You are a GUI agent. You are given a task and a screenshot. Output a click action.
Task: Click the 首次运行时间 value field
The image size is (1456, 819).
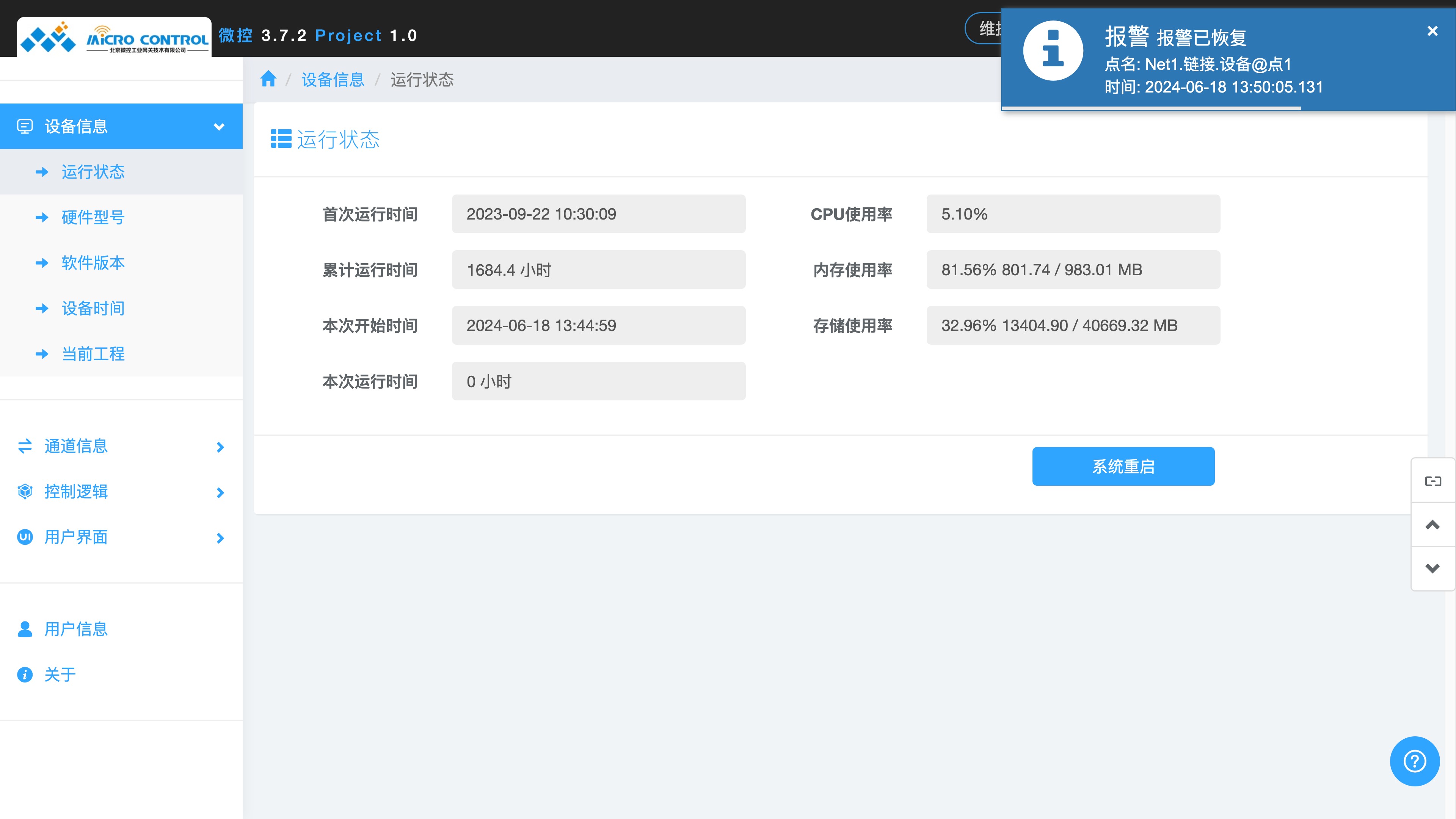pyautogui.click(x=598, y=214)
